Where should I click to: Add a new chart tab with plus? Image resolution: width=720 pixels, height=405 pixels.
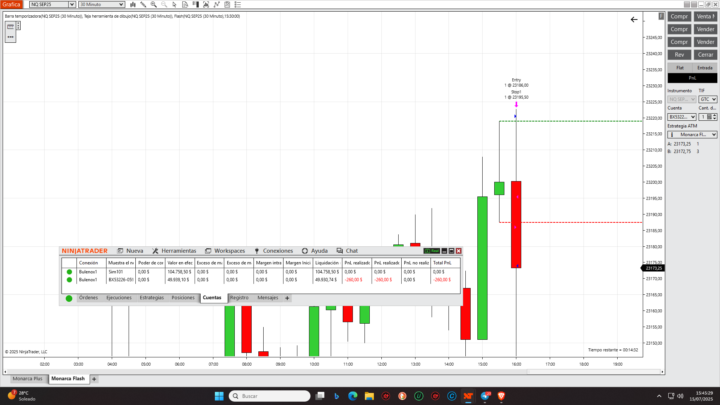tap(94, 379)
